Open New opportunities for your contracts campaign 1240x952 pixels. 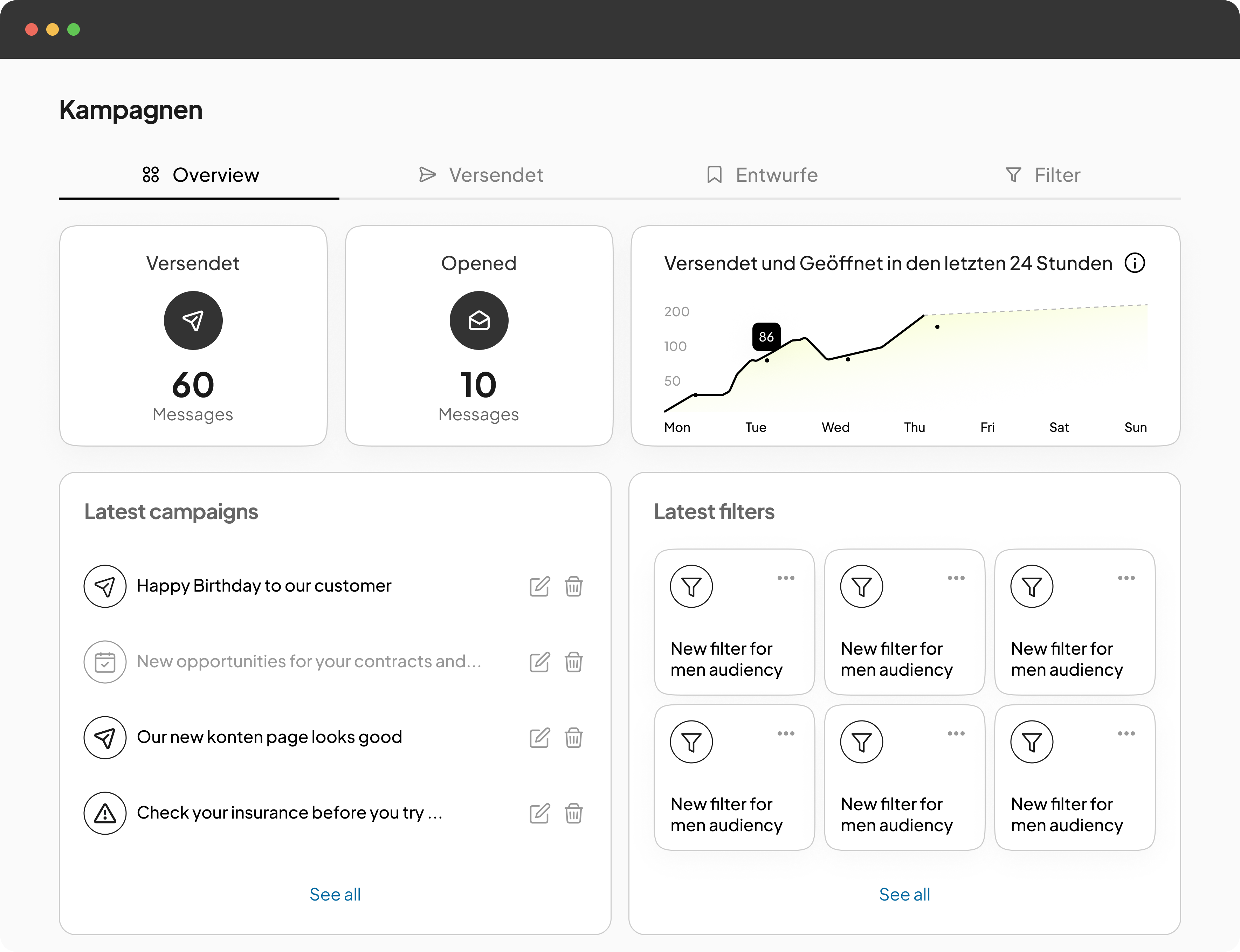309,661
